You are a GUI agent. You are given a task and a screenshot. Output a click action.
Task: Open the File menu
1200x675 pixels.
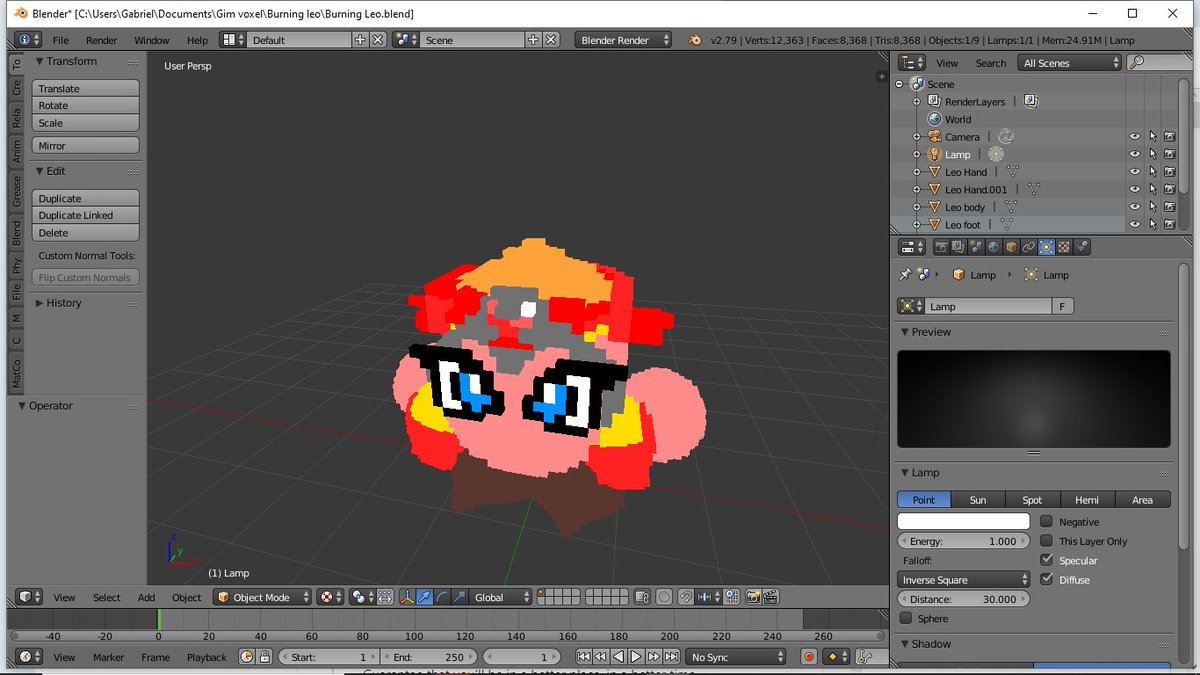[x=61, y=40]
